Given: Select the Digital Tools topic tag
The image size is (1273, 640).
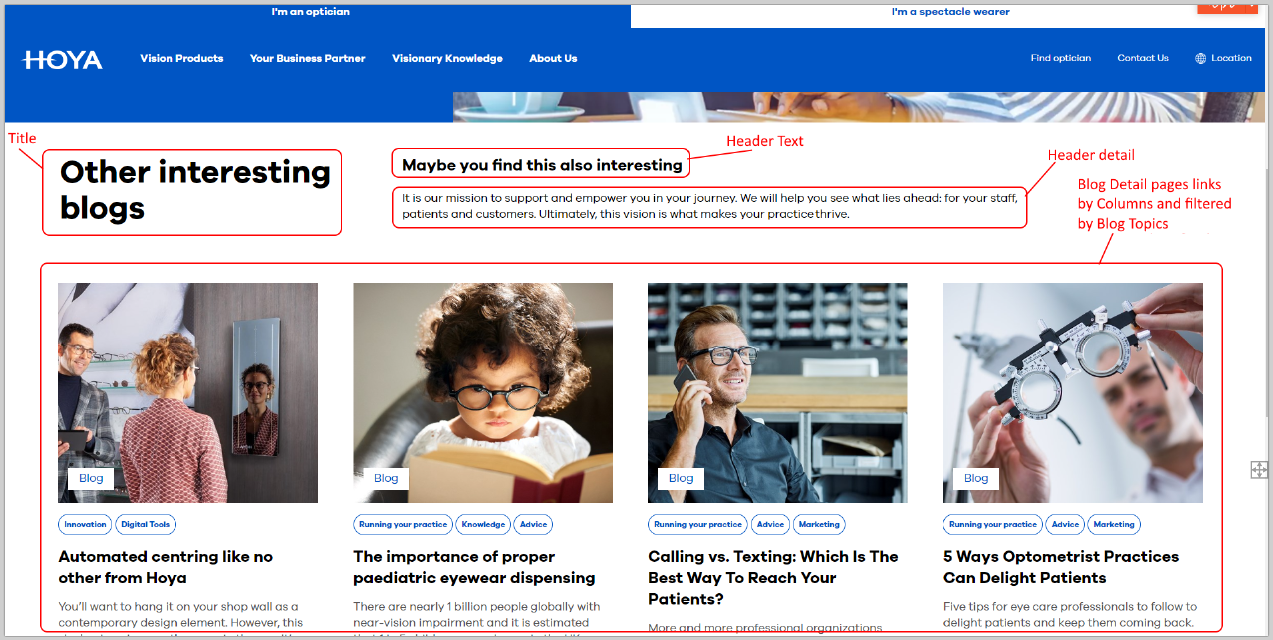Looking at the screenshot, I should tap(146, 524).
